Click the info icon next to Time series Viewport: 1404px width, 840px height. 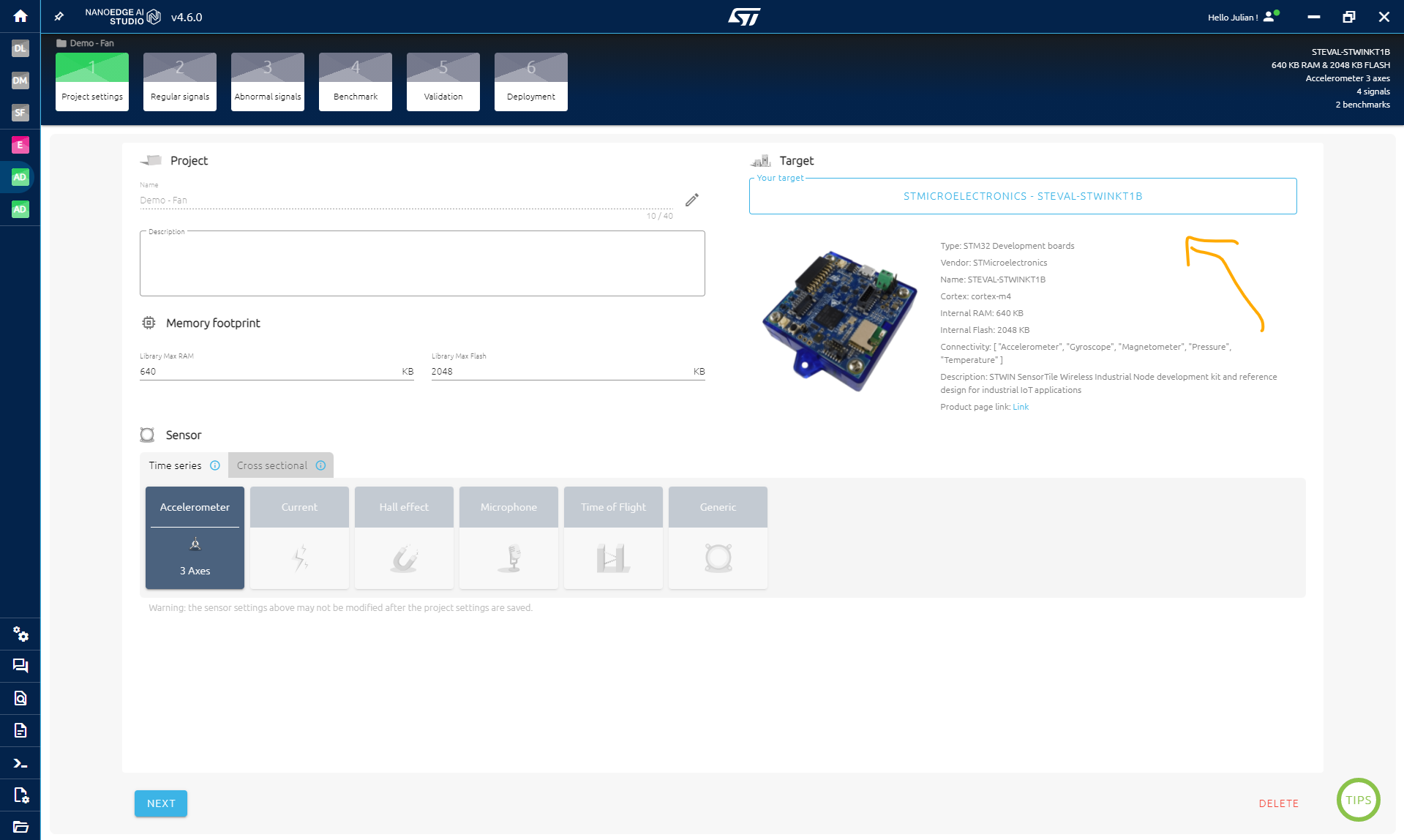(x=214, y=465)
